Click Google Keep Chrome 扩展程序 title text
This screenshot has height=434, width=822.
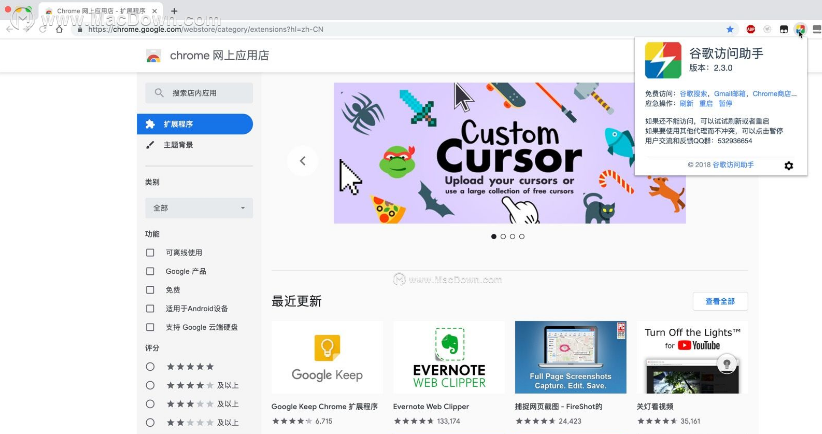[325, 407]
